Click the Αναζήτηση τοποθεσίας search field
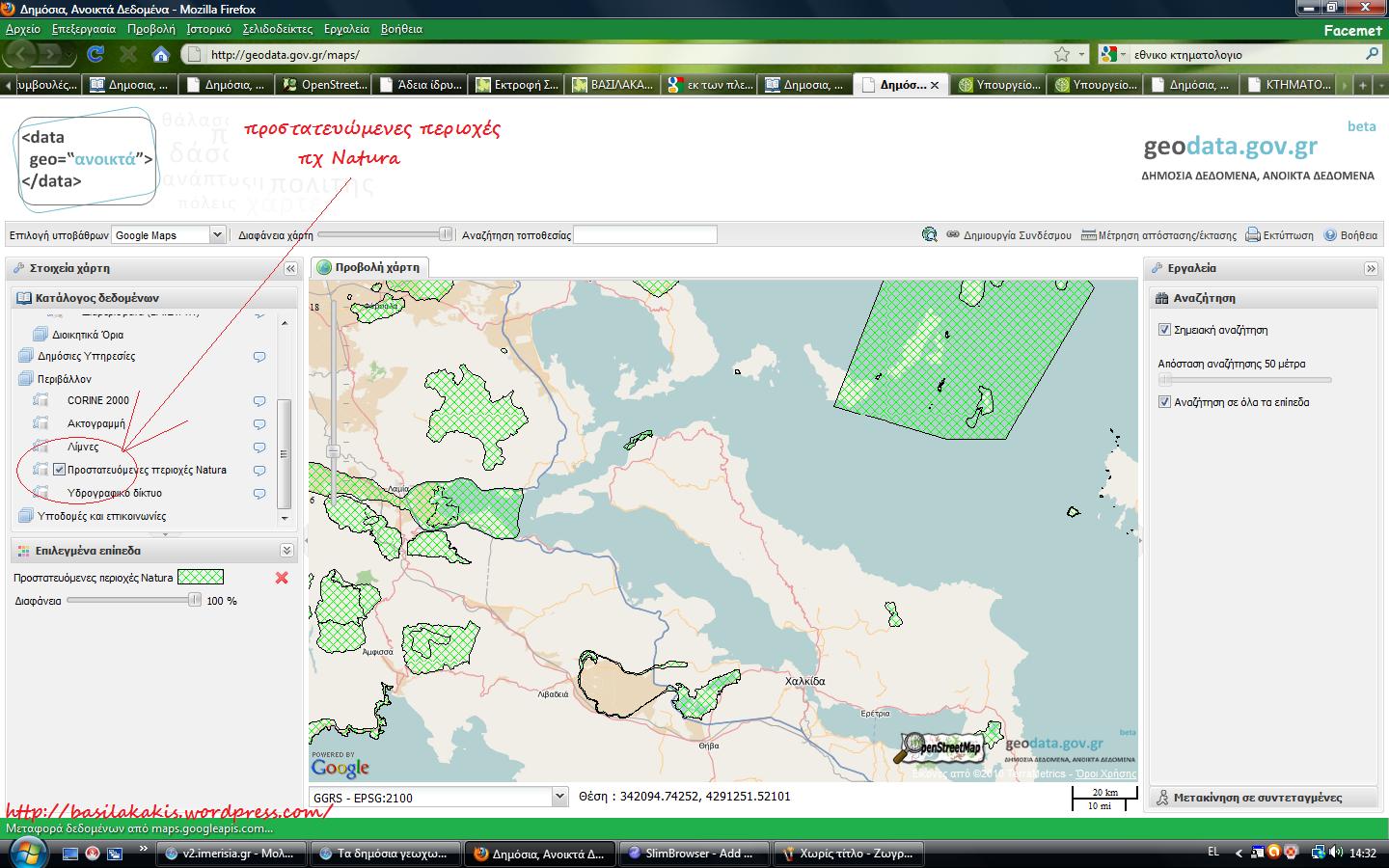The image size is (1389, 868). (645, 235)
